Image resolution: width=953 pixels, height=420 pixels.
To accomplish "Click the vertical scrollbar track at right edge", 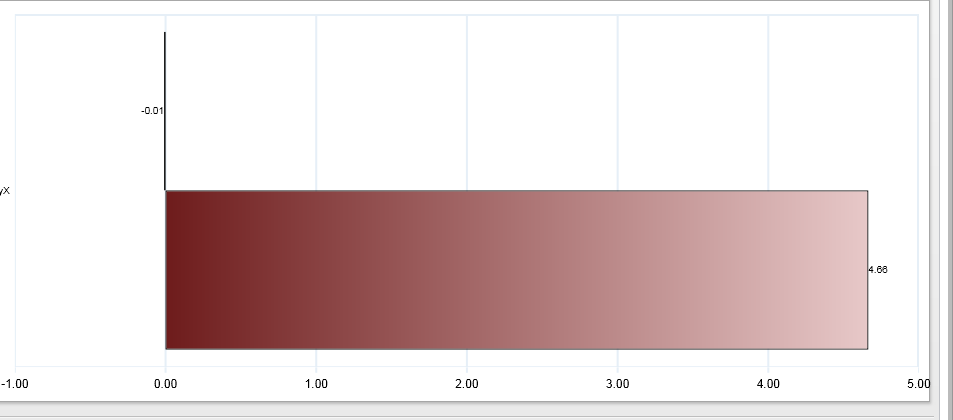I will 942,200.
